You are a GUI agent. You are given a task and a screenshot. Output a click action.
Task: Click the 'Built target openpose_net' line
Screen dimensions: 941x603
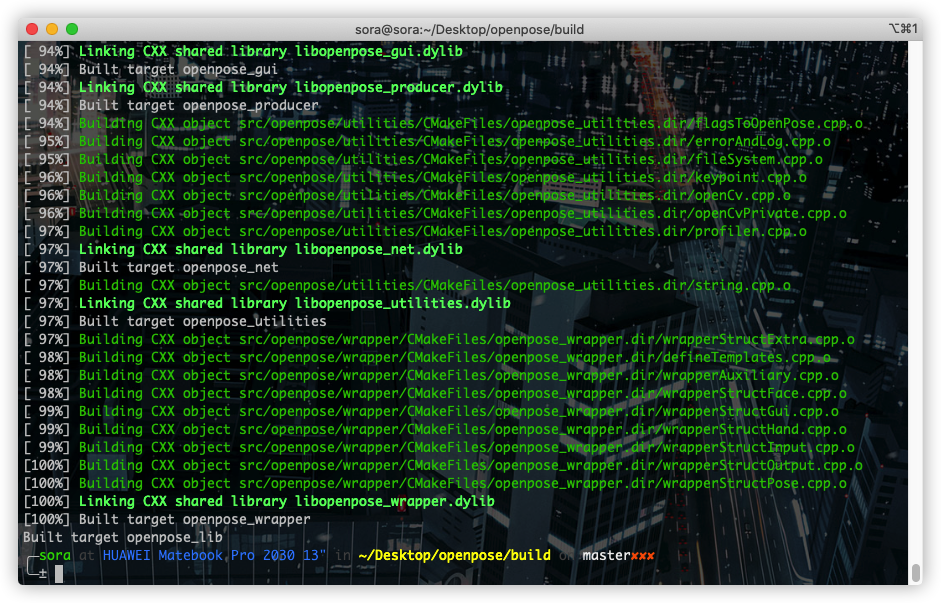pyautogui.click(x=178, y=267)
